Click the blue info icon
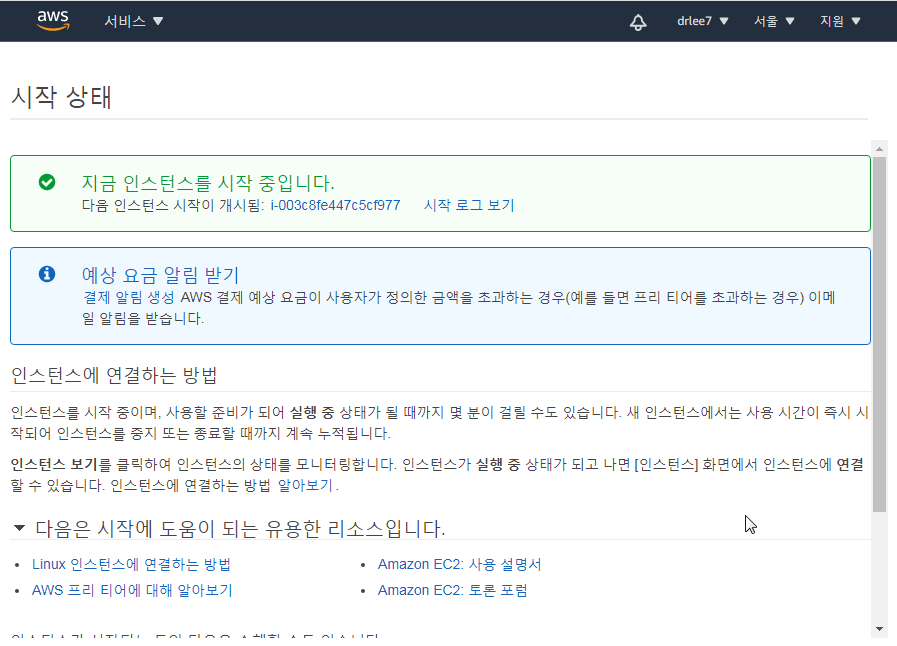The width and height of the screenshot is (897, 646). pyautogui.click(x=47, y=274)
